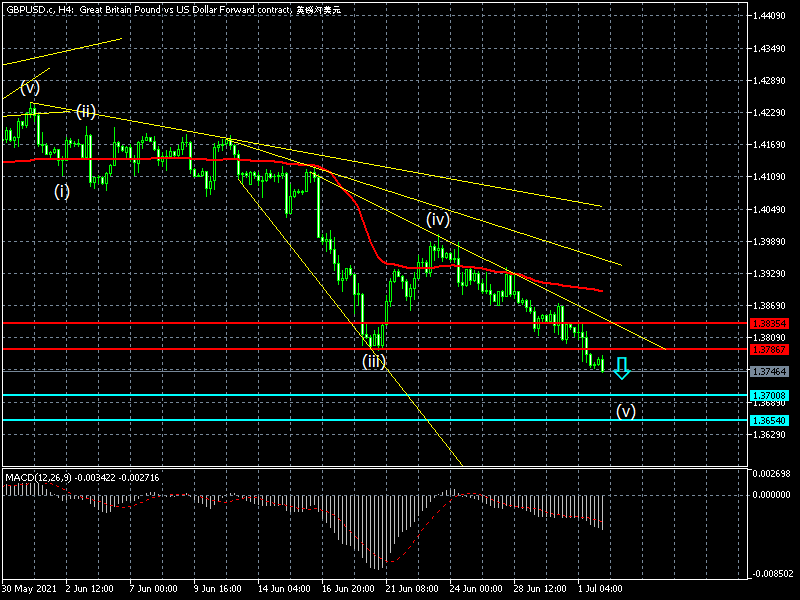Click the 0.000000 MACD scale value

pos(771,495)
